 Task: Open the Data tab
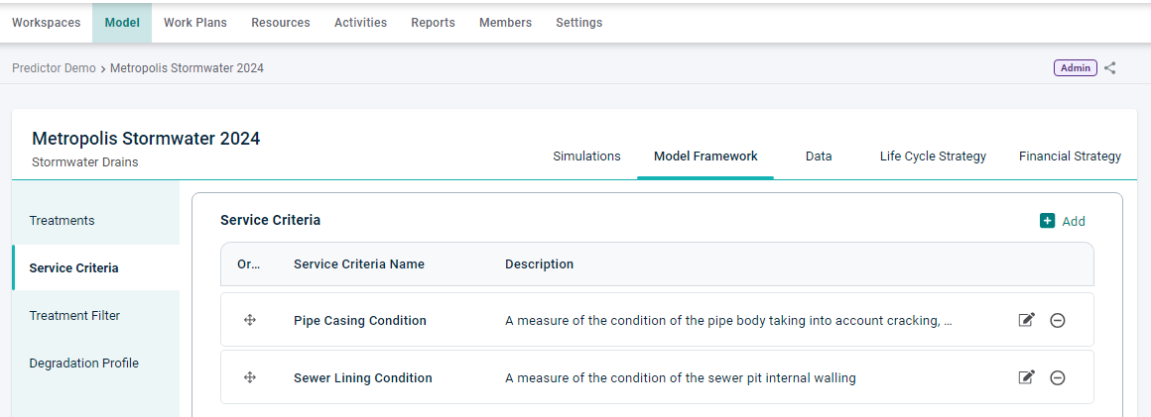(x=818, y=156)
